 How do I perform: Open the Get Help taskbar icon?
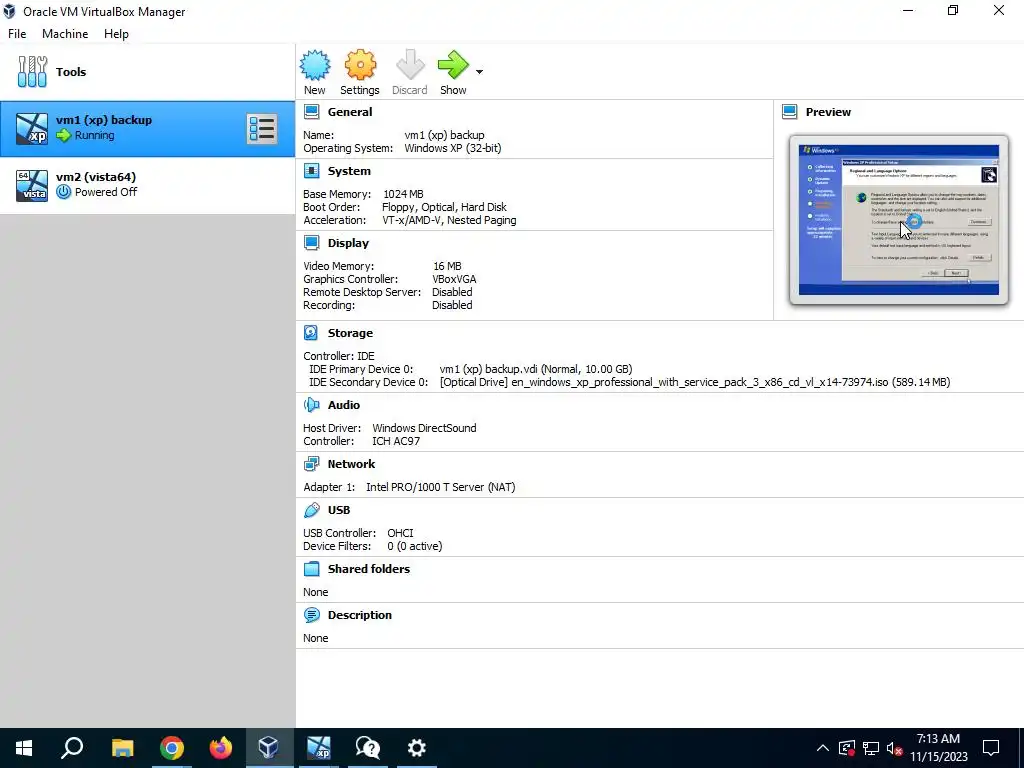point(368,748)
